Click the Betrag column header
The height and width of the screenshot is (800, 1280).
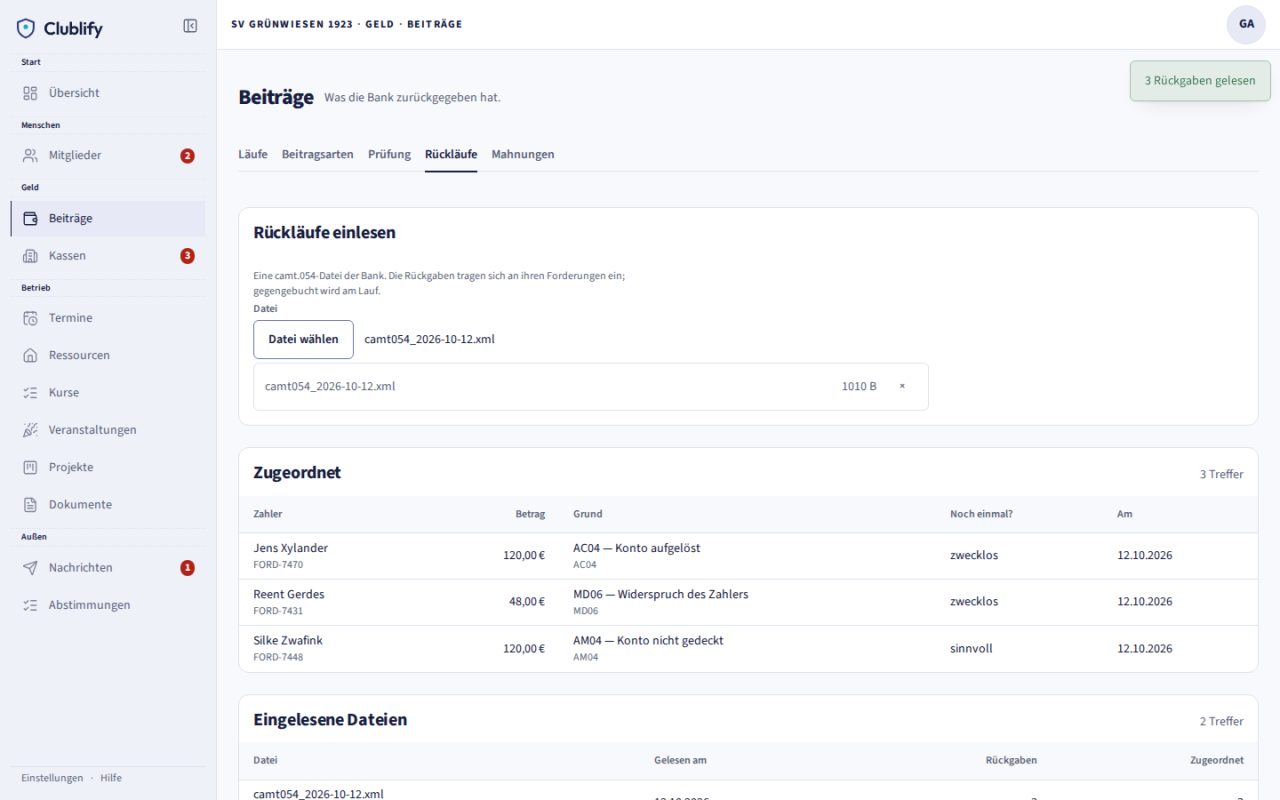tap(530, 514)
